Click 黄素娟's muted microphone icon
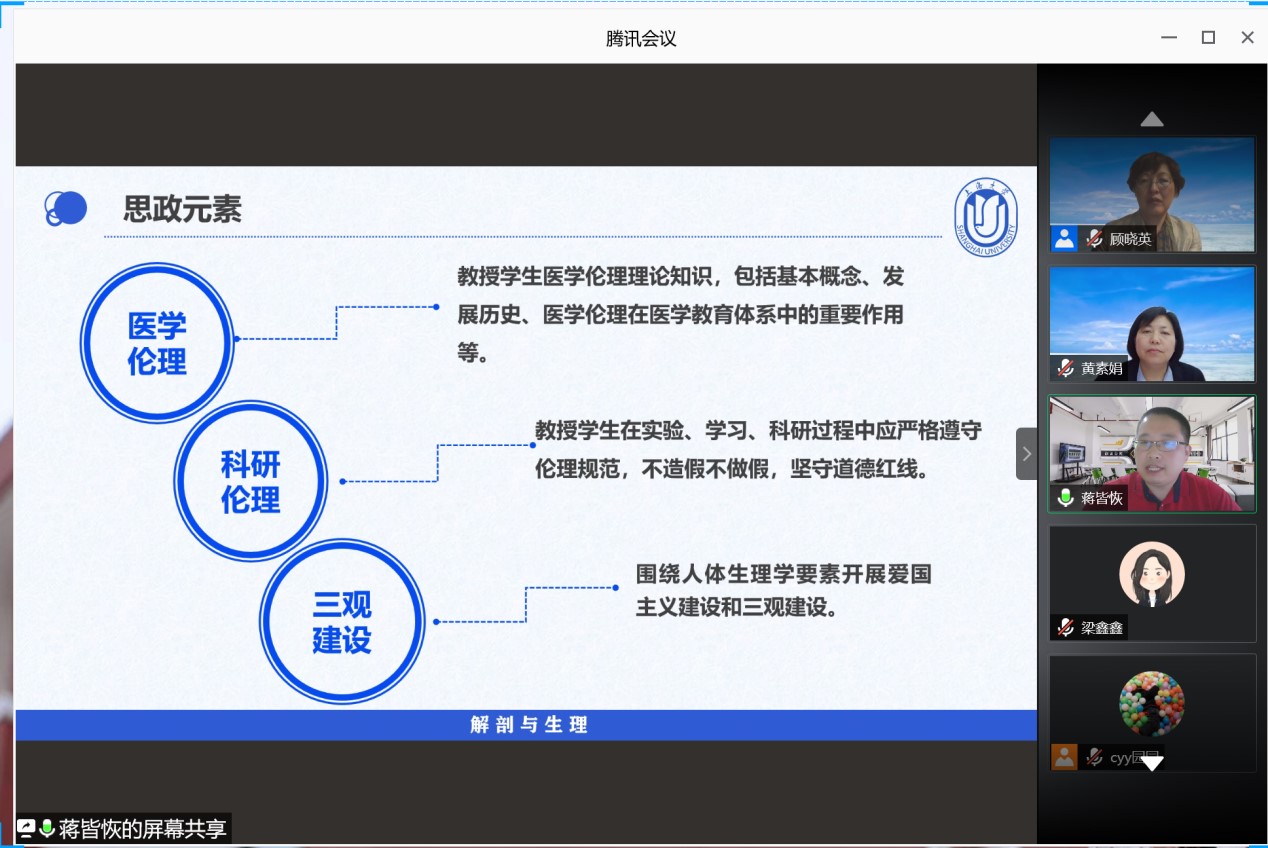This screenshot has width=1268, height=848. point(1066,368)
